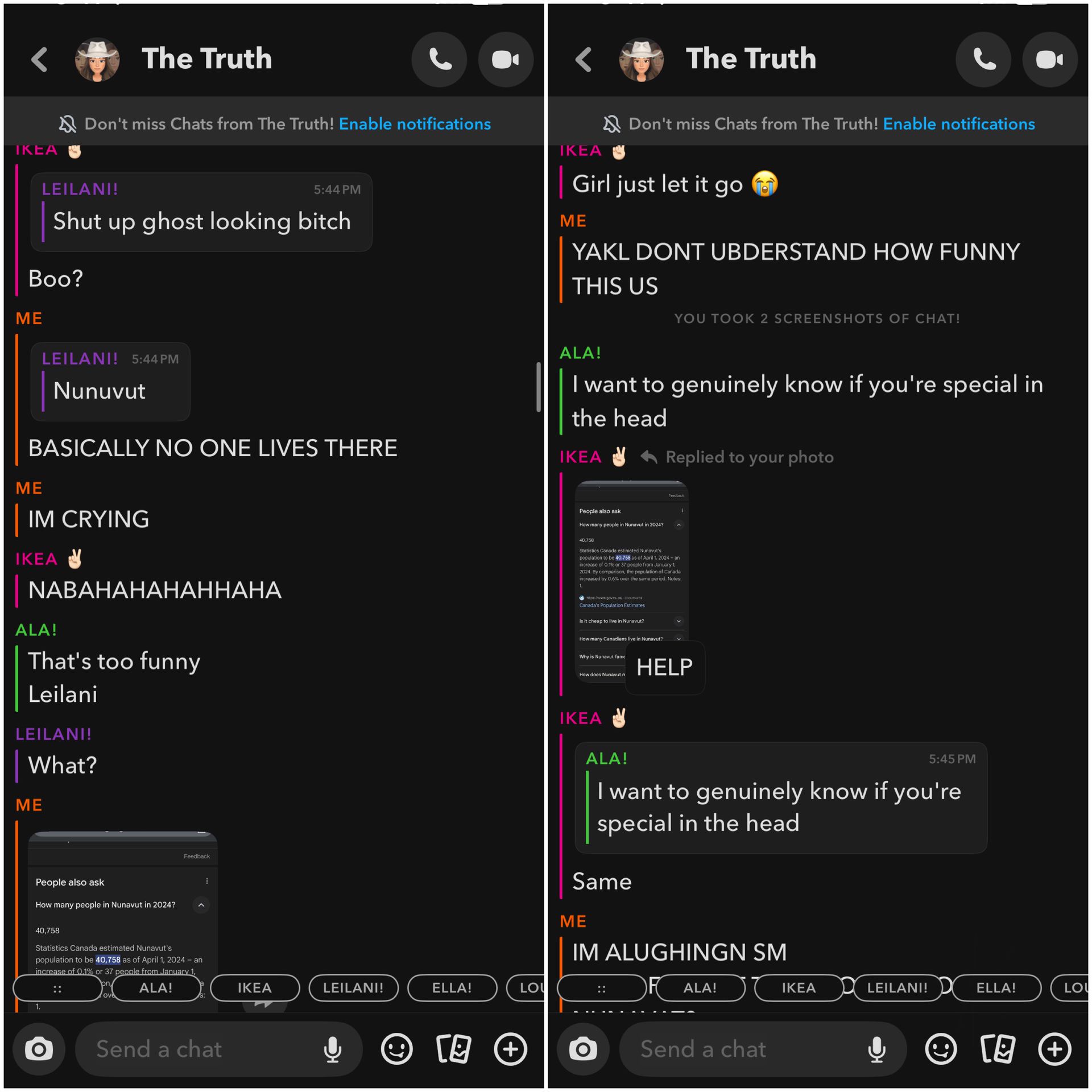Open the three-dot menu beside 'People also ask'

[x=206, y=881]
